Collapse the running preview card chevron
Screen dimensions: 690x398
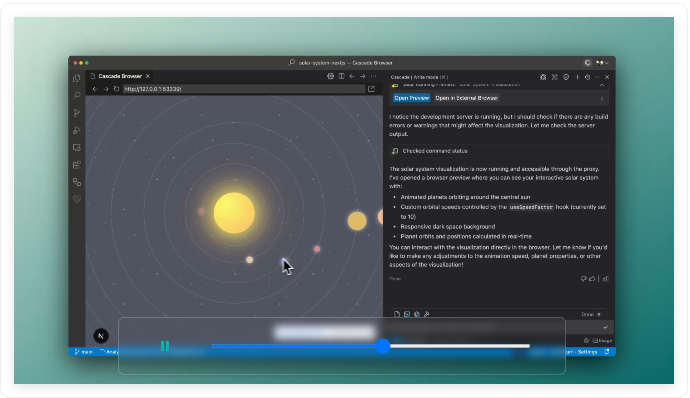[x=602, y=85]
